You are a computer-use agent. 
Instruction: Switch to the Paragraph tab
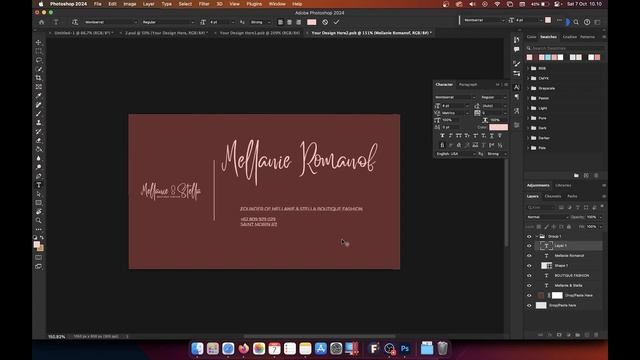(x=468, y=84)
